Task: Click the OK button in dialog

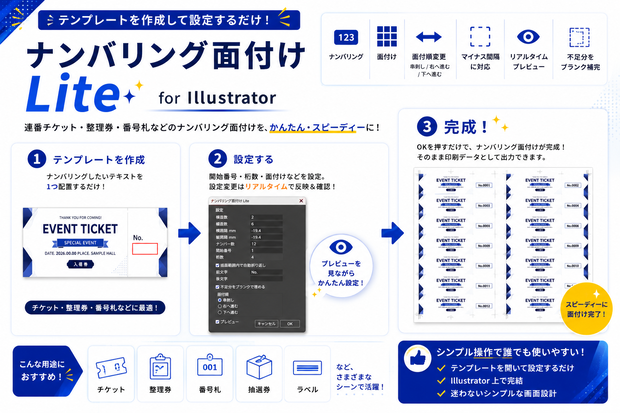Action: [x=290, y=324]
